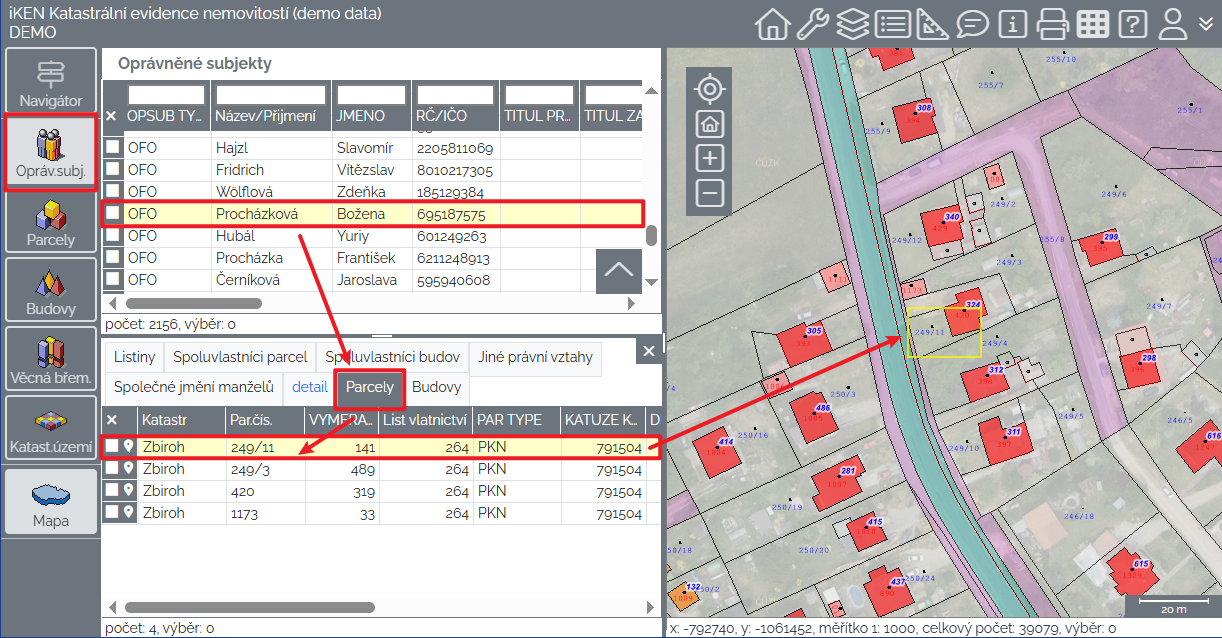Click the detail link

point(309,387)
